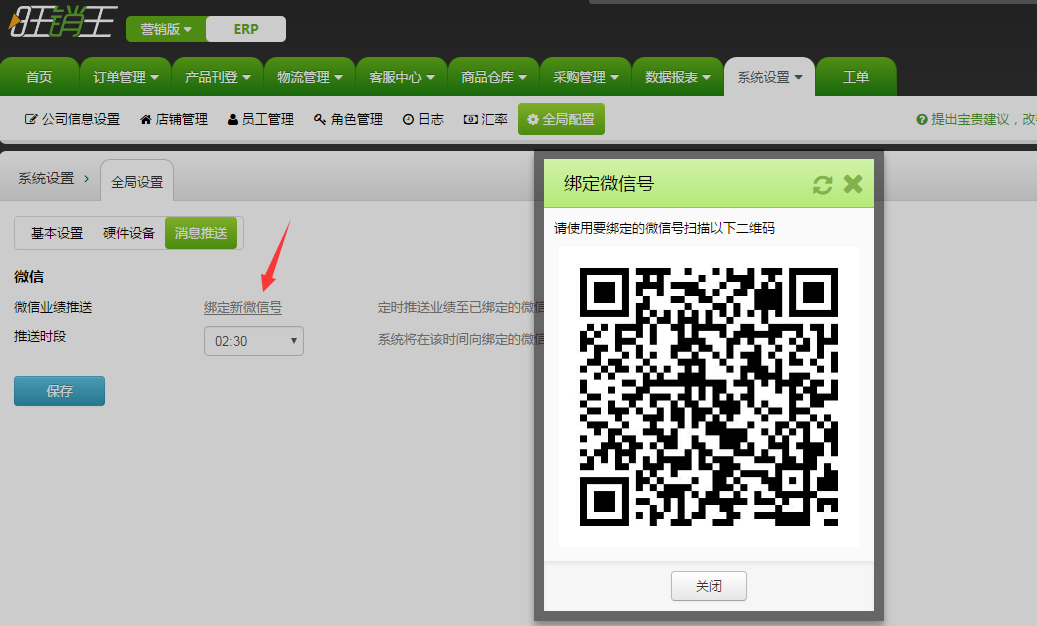Select the 全局设置 page tab
The image size is (1037, 626).
point(137,181)
